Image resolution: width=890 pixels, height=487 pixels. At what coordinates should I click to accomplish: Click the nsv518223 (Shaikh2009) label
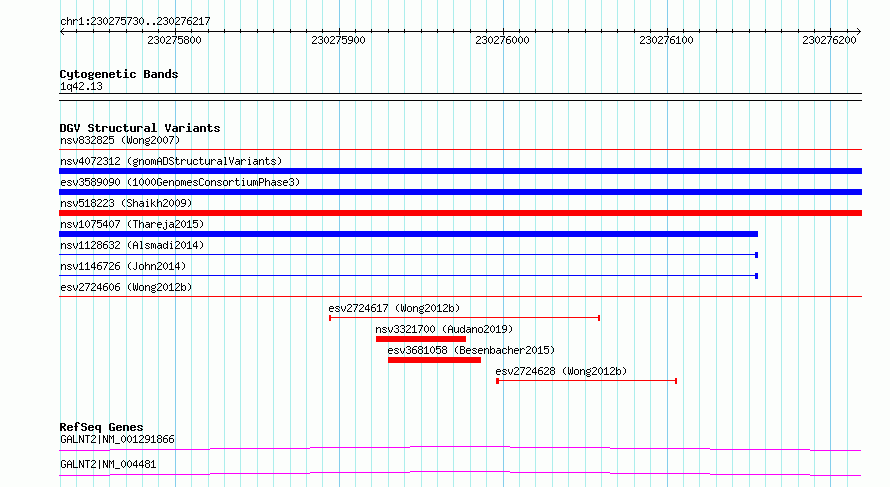coord(126,203)
